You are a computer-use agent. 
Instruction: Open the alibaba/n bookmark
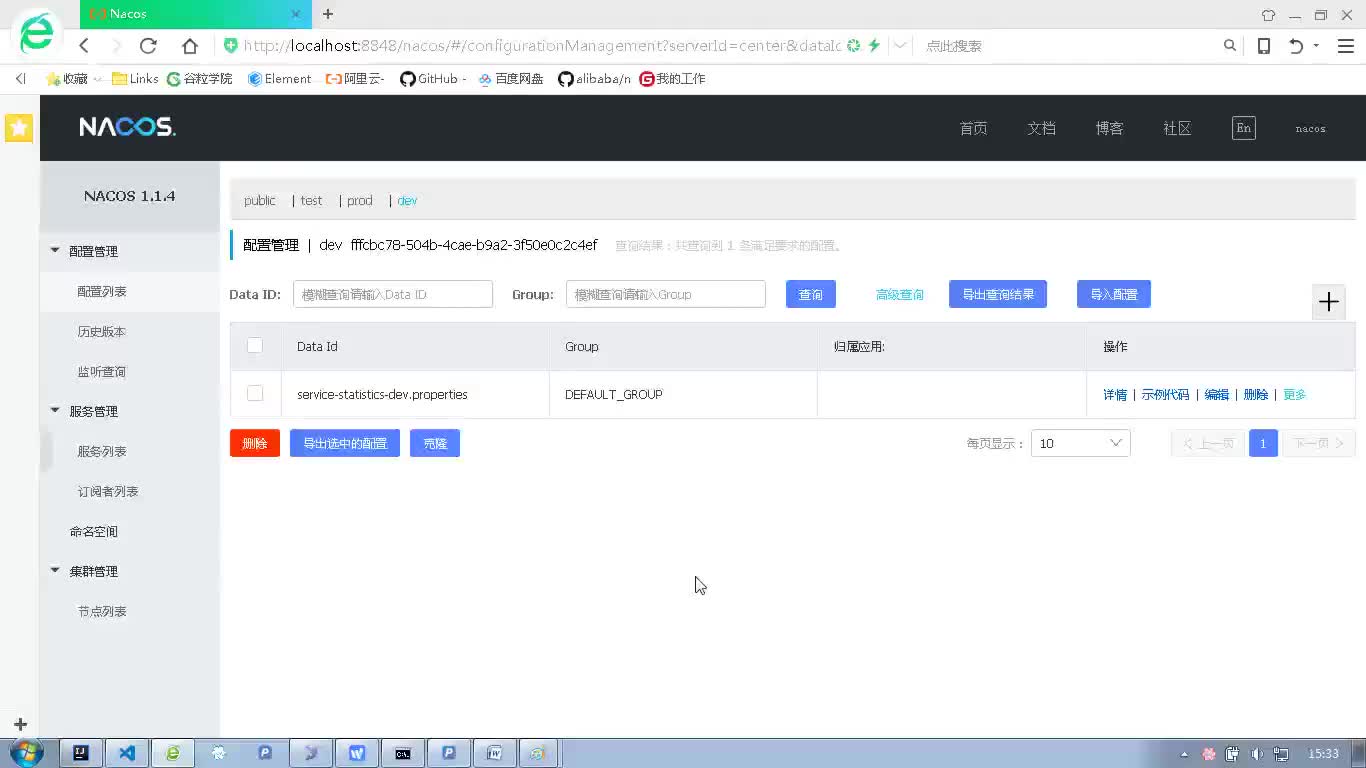click(x=594, y=78)
